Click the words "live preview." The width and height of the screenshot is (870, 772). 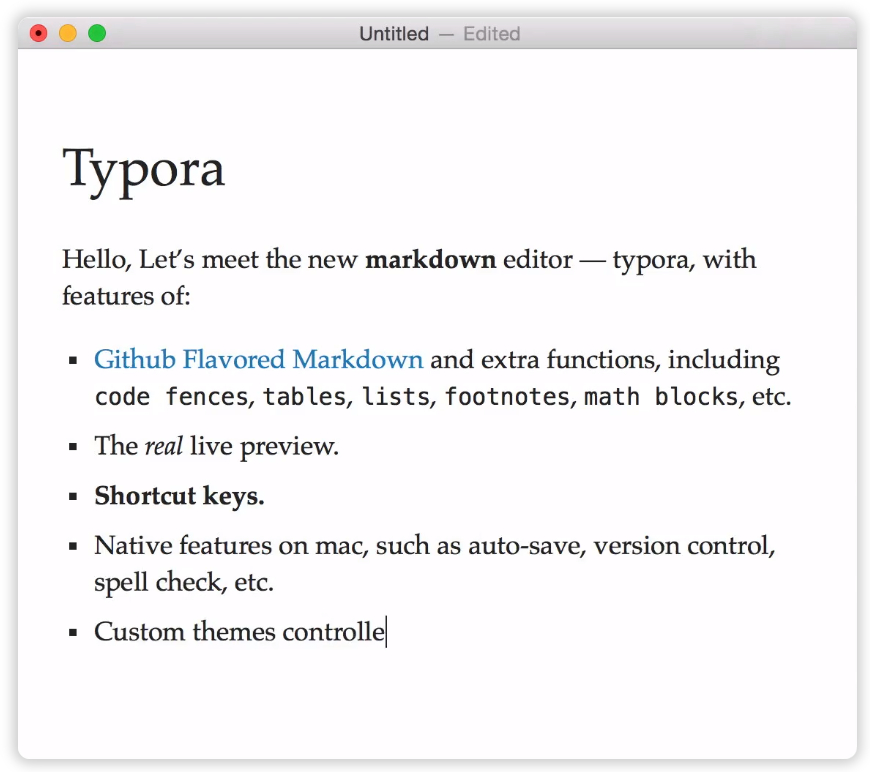click(x=264, y=446)
